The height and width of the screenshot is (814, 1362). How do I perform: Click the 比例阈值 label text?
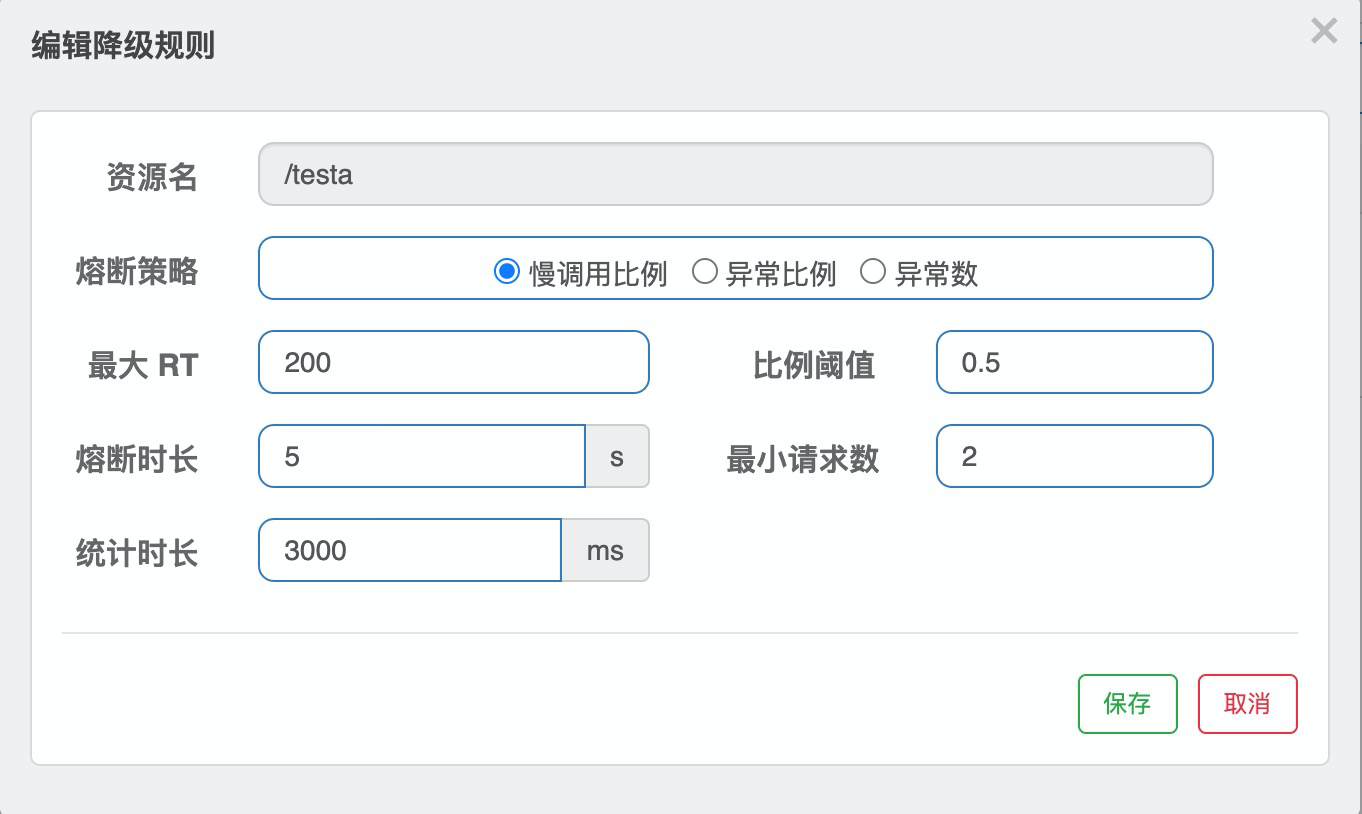(x=814, y=365)
